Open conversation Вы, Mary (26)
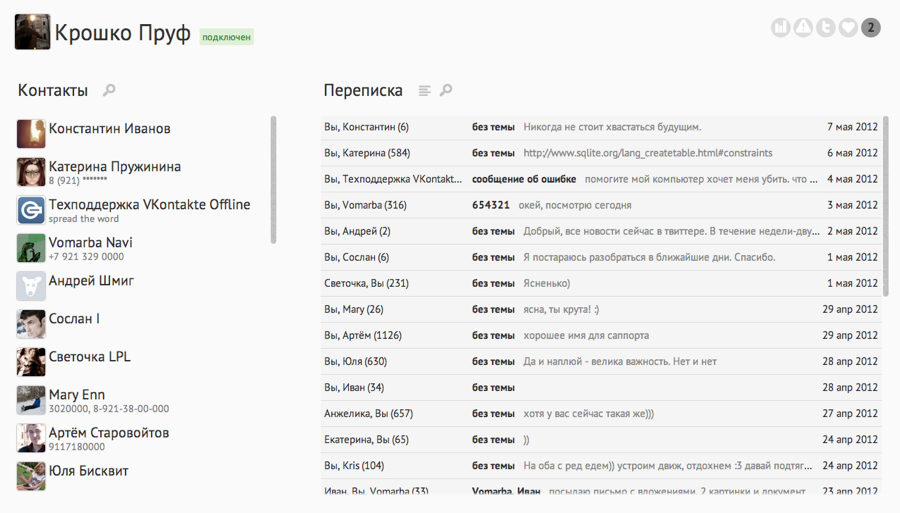Image resolution: width=900 pixels, height=513 pixels. tap(601, 309)
